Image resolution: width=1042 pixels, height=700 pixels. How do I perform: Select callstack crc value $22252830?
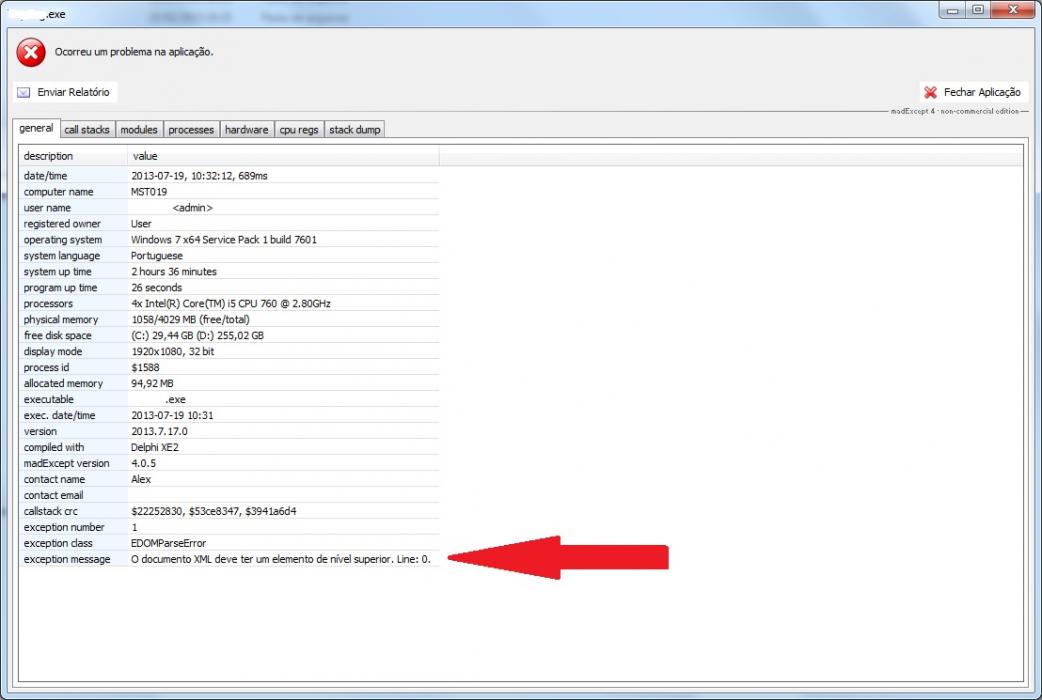214,511
